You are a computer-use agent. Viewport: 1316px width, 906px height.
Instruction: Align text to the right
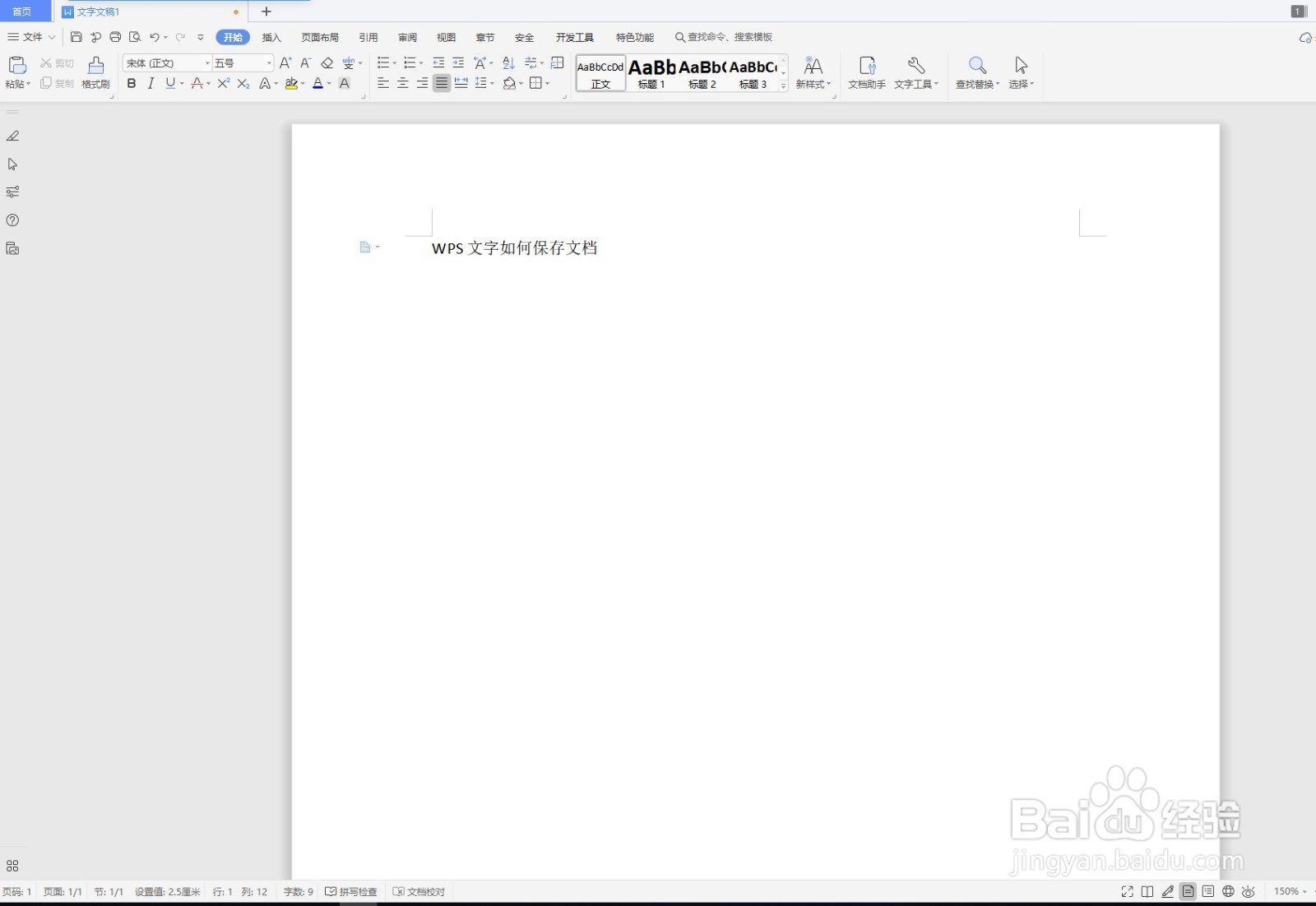(x=422, y=83)
